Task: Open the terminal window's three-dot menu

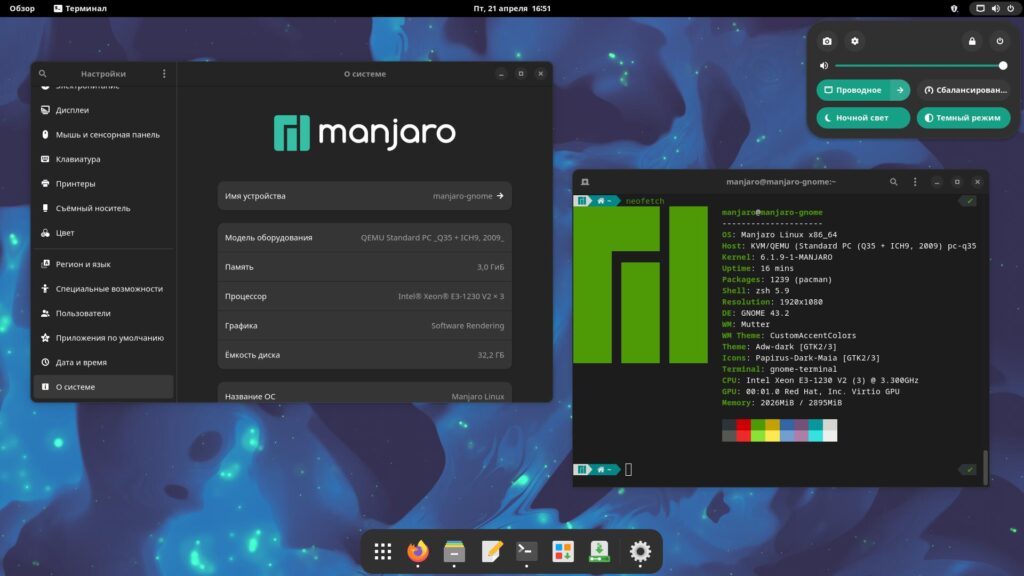Action: (915, 182)
